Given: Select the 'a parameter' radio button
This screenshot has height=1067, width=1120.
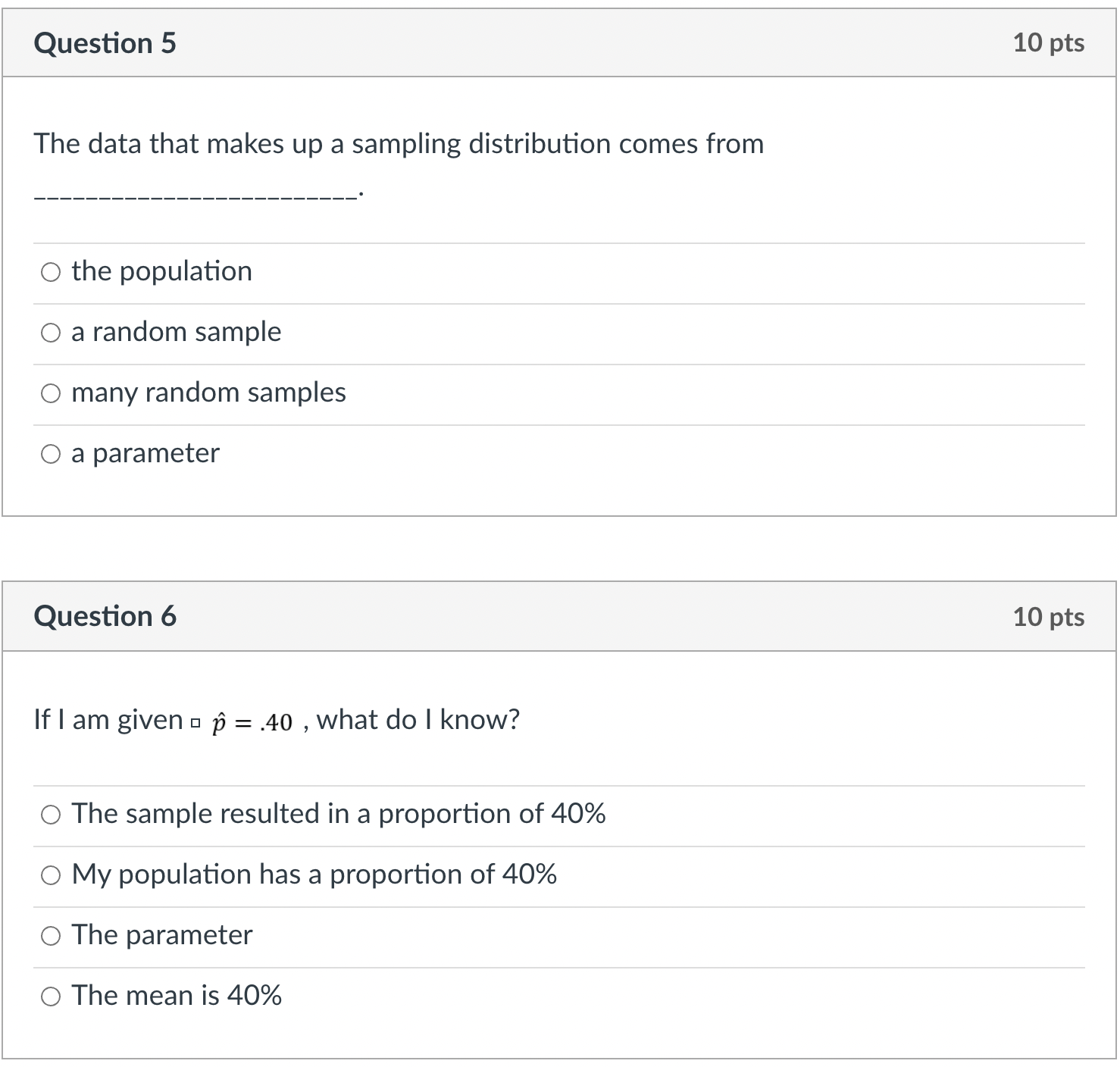Looking at the screenshot, I should (51, 454).
